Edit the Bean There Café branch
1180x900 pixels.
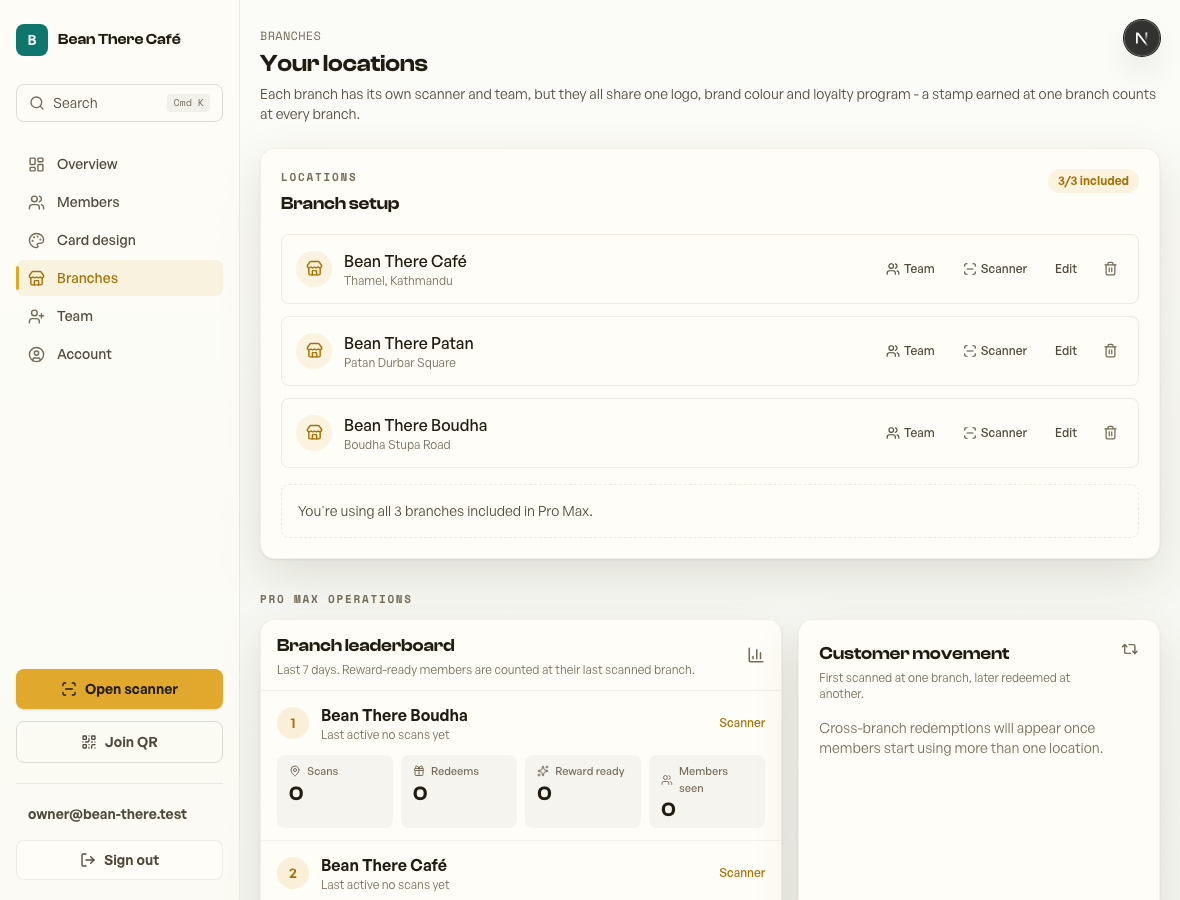pyautogui.click(x=1066, y=269)
